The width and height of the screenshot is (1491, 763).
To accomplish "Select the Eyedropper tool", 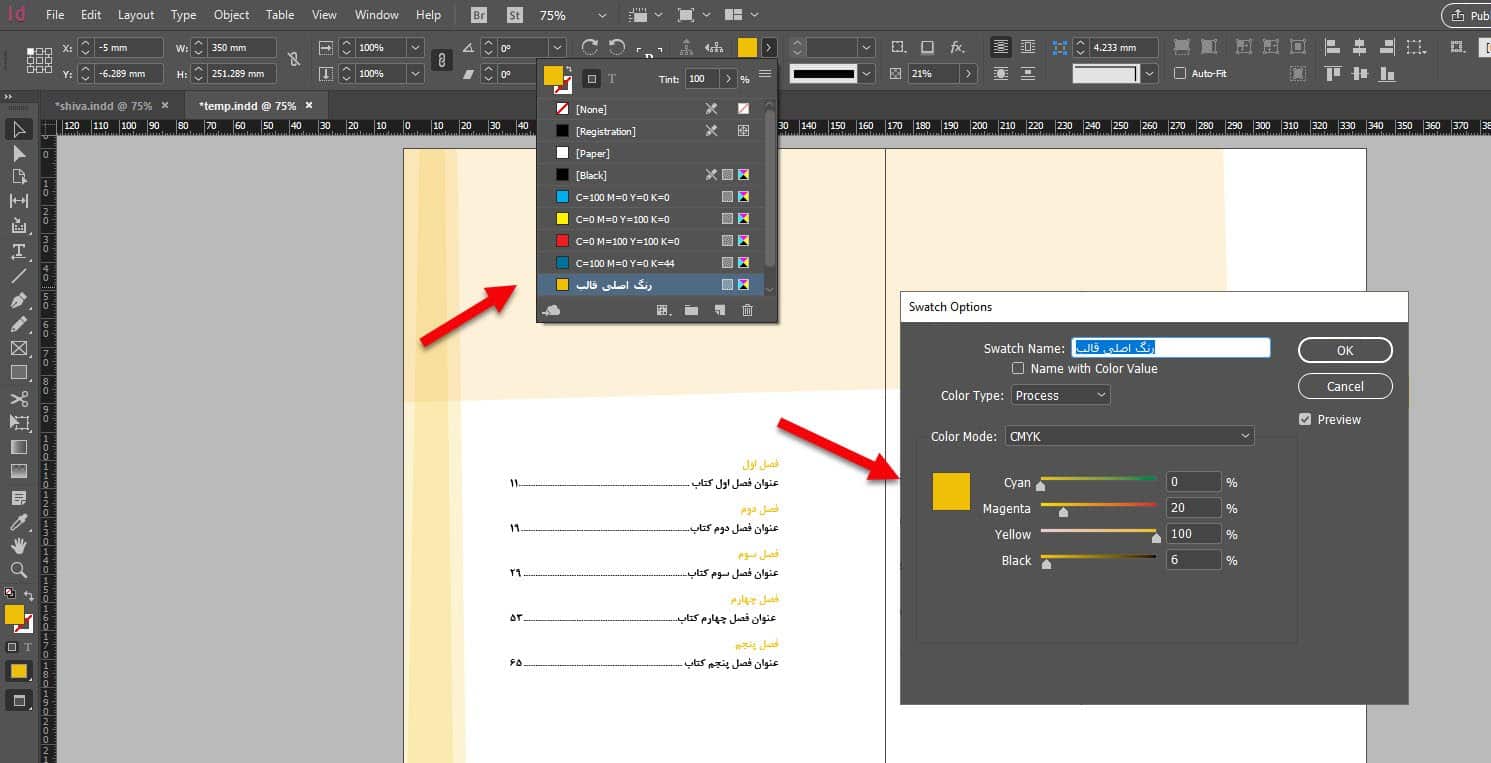I will (18, 521).
